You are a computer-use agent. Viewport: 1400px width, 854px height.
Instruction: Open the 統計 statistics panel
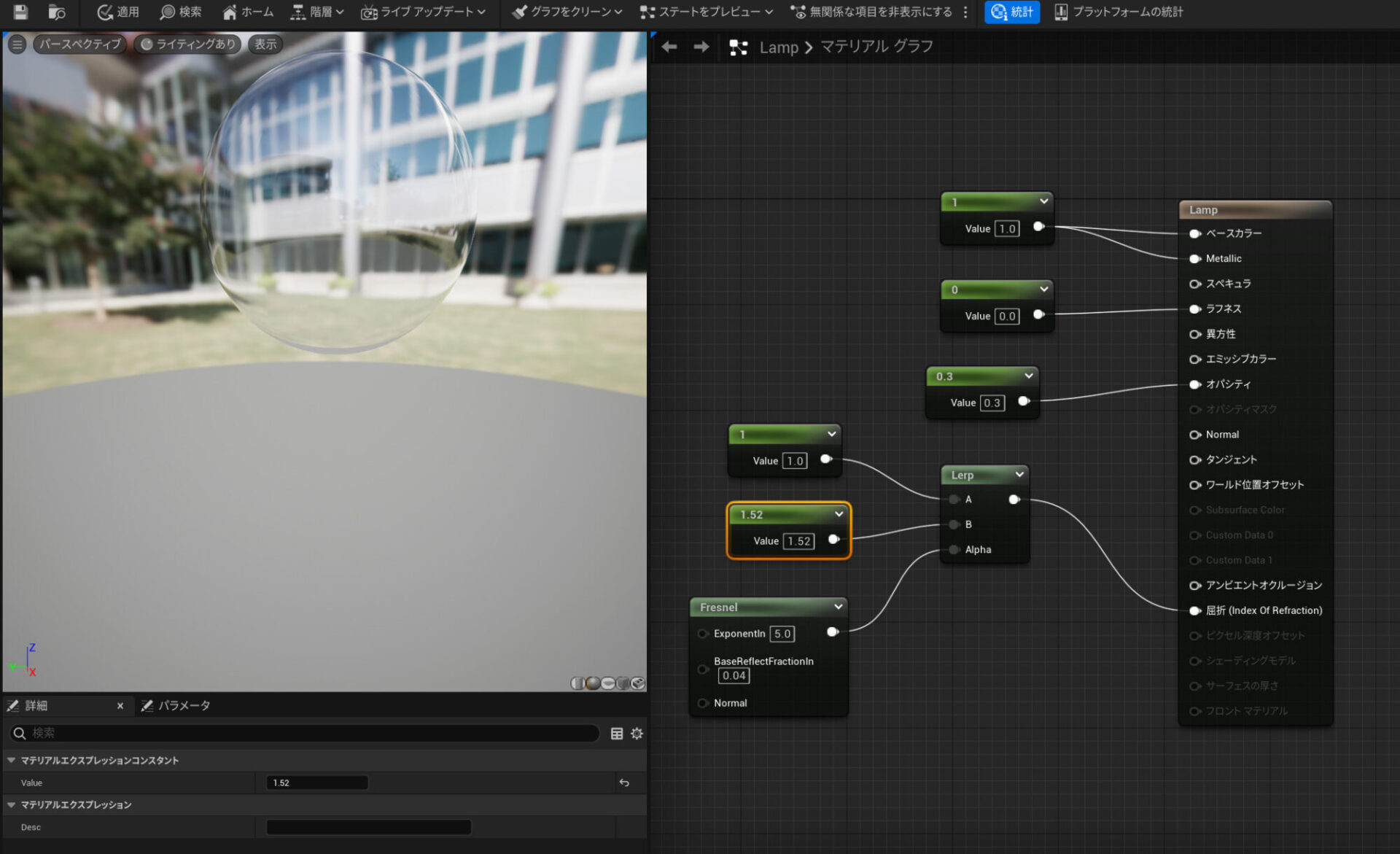click(x=1012, y=12)
